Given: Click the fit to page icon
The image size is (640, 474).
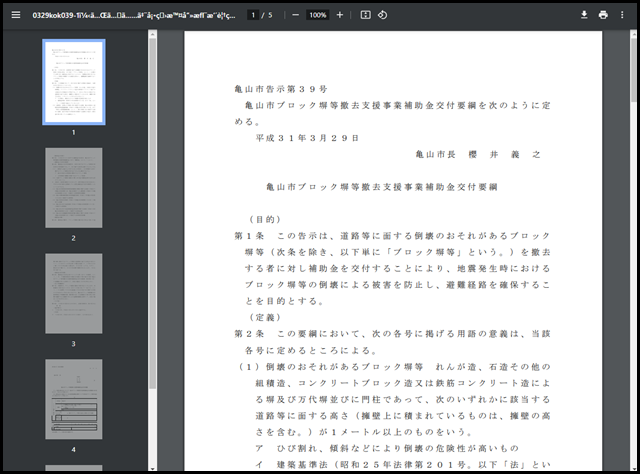Looking at the screenshot, I should tap(365, 15).
